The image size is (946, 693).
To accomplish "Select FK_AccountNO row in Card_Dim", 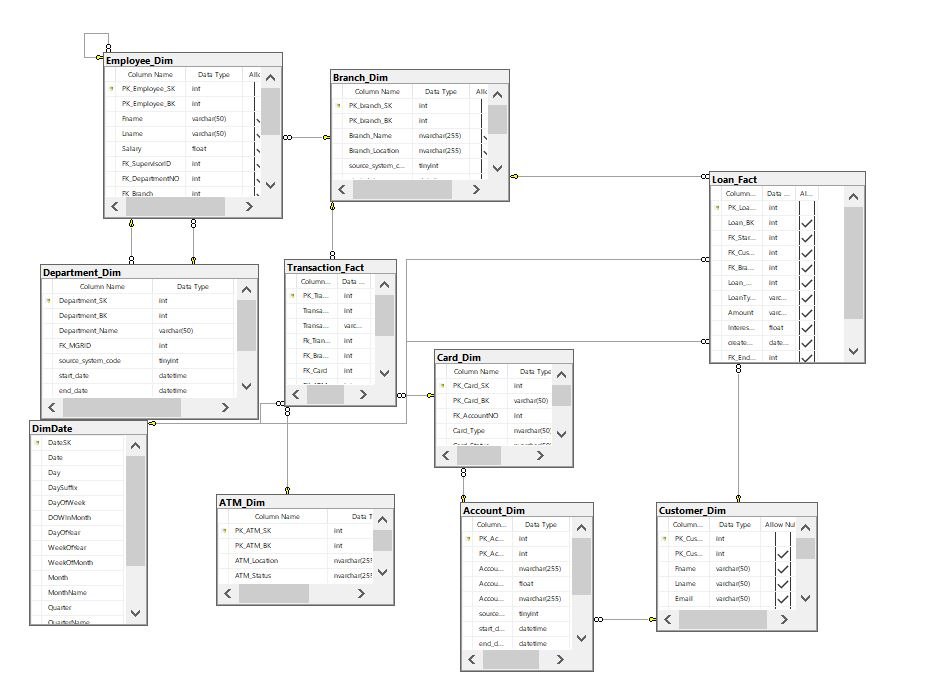I will (494, 416).
